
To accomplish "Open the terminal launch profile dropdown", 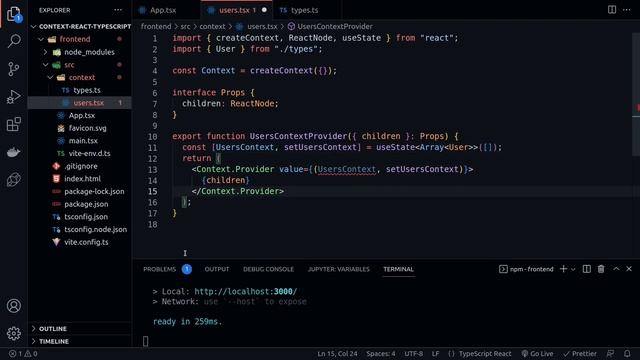I will pos(573,269).
